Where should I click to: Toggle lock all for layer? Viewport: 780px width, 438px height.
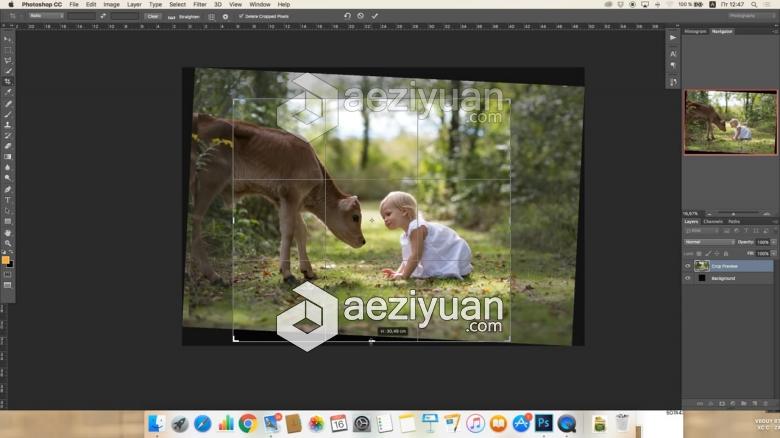point(726,254)
